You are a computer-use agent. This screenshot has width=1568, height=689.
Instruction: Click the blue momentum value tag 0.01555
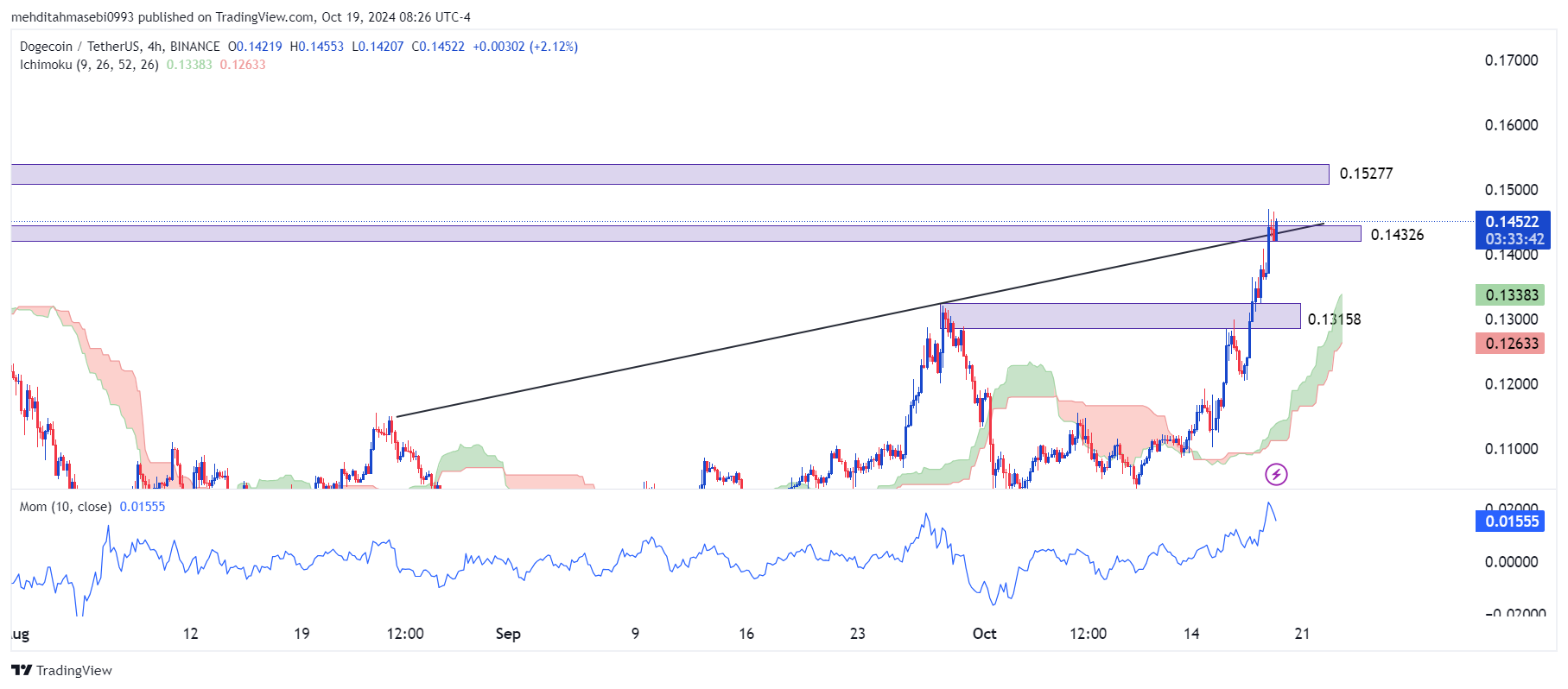pos(1512,521)
